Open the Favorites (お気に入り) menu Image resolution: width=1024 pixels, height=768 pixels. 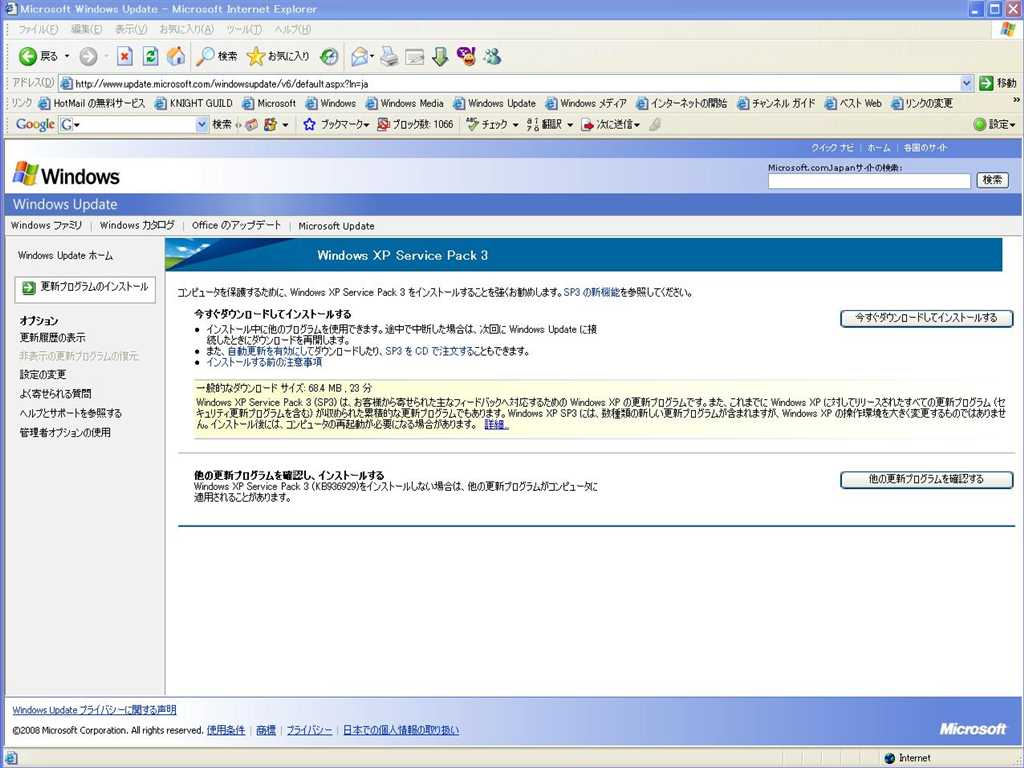186,29
